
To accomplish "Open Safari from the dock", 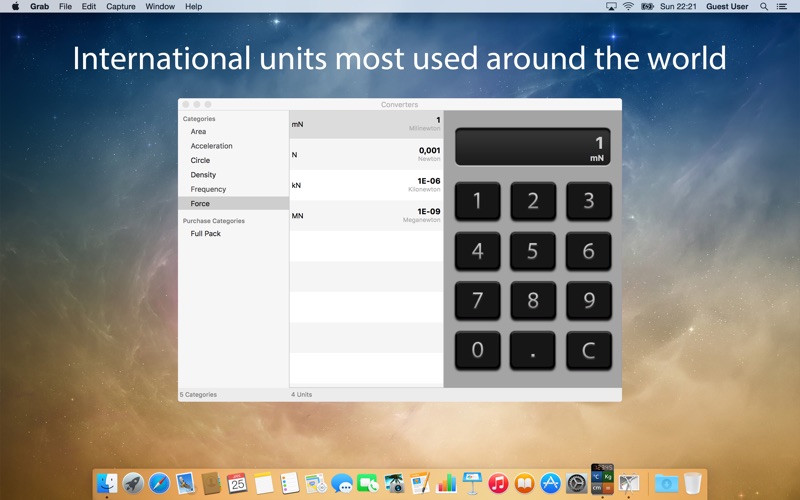I will click(159, 484).
